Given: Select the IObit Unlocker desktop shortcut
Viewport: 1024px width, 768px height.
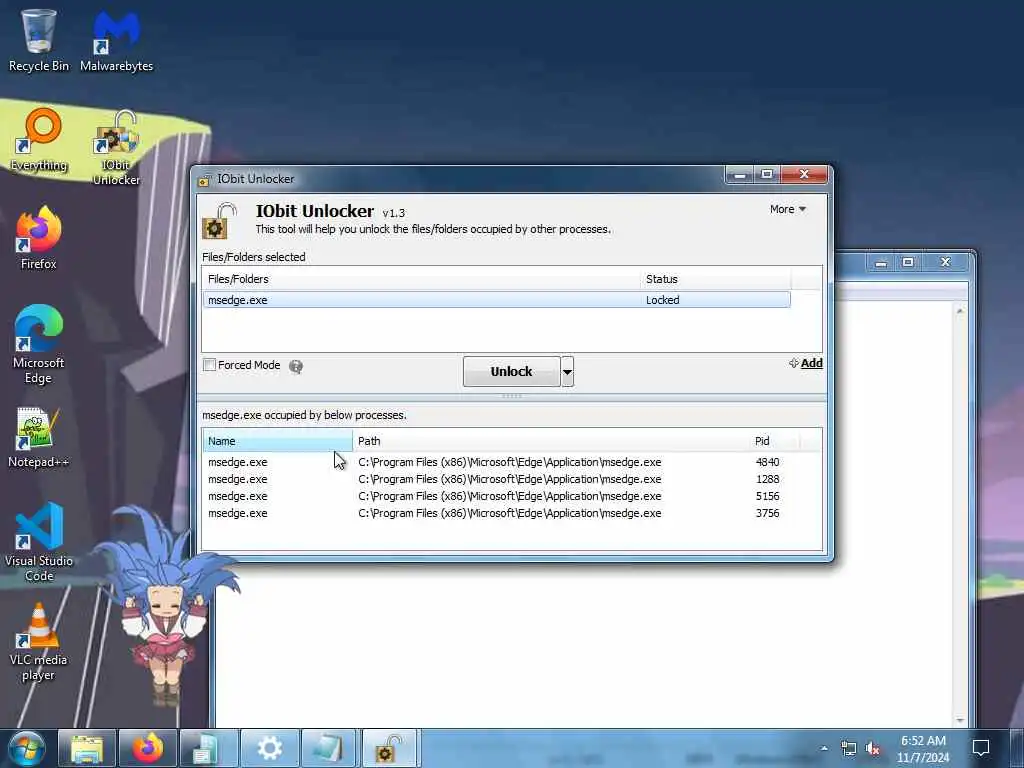Looking at the screenshot, I should point(116,148).
